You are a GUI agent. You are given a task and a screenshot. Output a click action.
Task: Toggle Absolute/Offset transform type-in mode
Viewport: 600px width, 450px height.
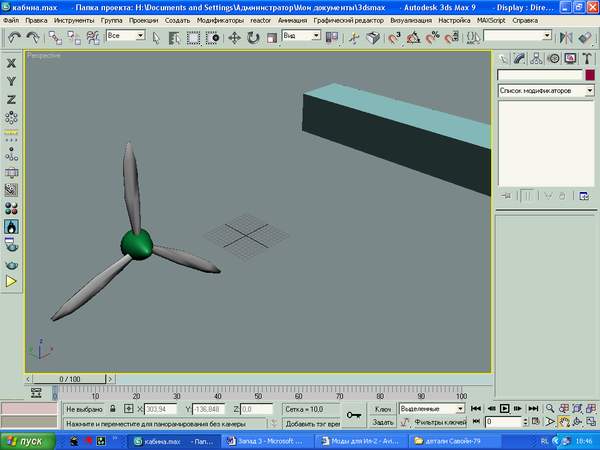tap(129, 409)
